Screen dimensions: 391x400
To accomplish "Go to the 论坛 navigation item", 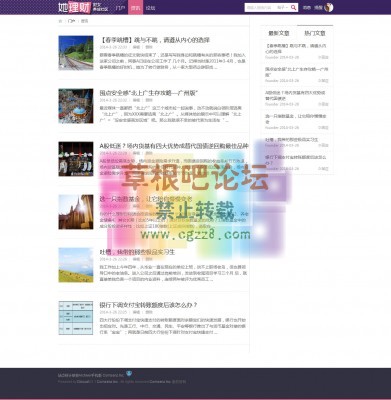I will coord(150,8).
